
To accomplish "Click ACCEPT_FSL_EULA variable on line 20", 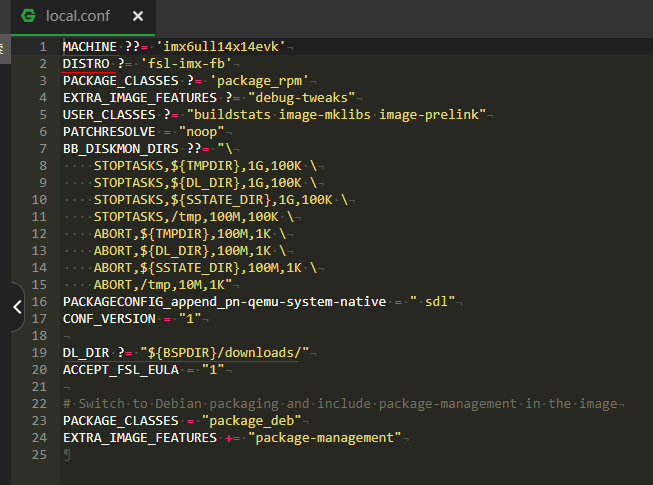I will (120, 370).
